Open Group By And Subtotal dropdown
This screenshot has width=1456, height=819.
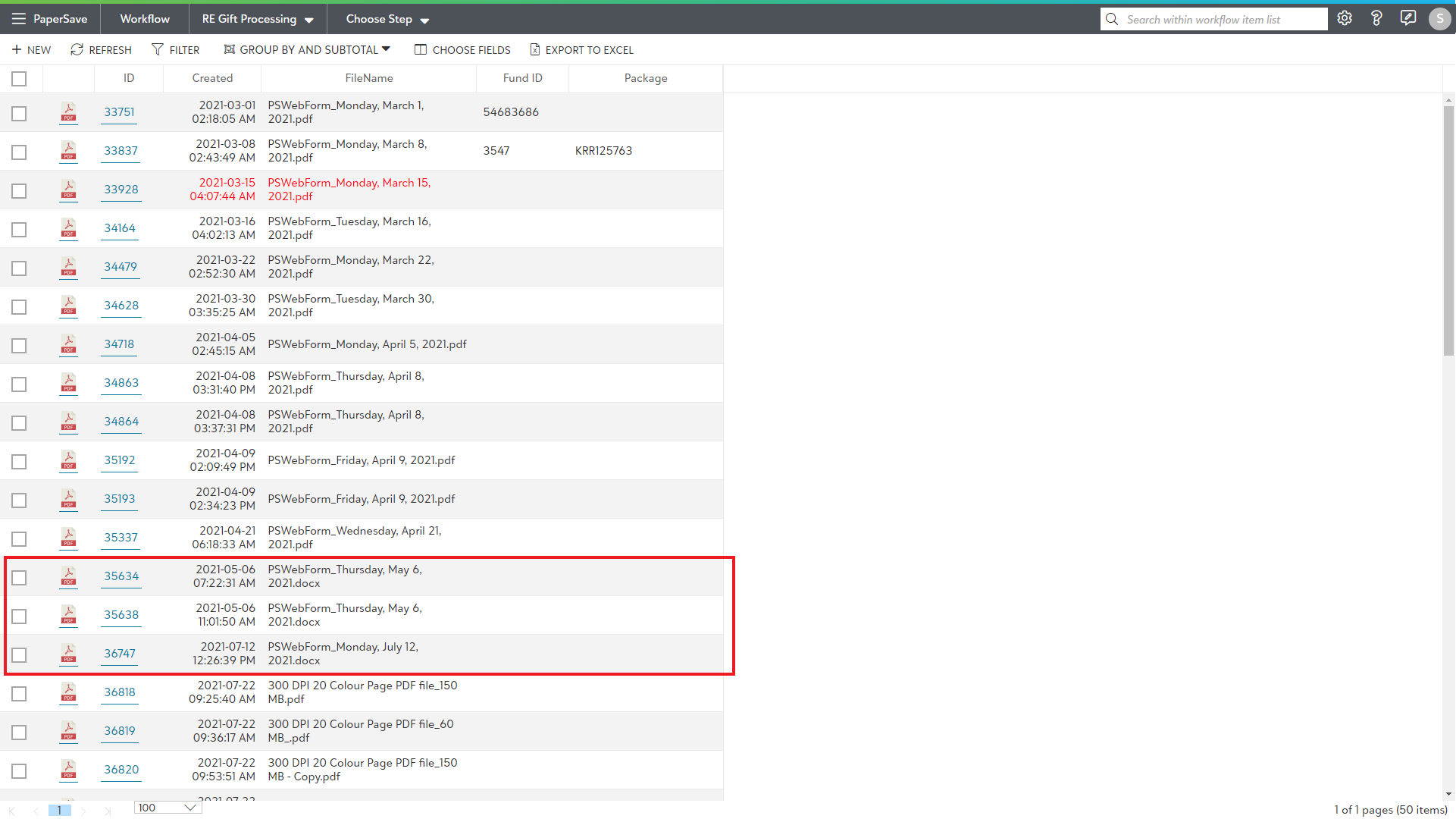[x=307, y=50]
